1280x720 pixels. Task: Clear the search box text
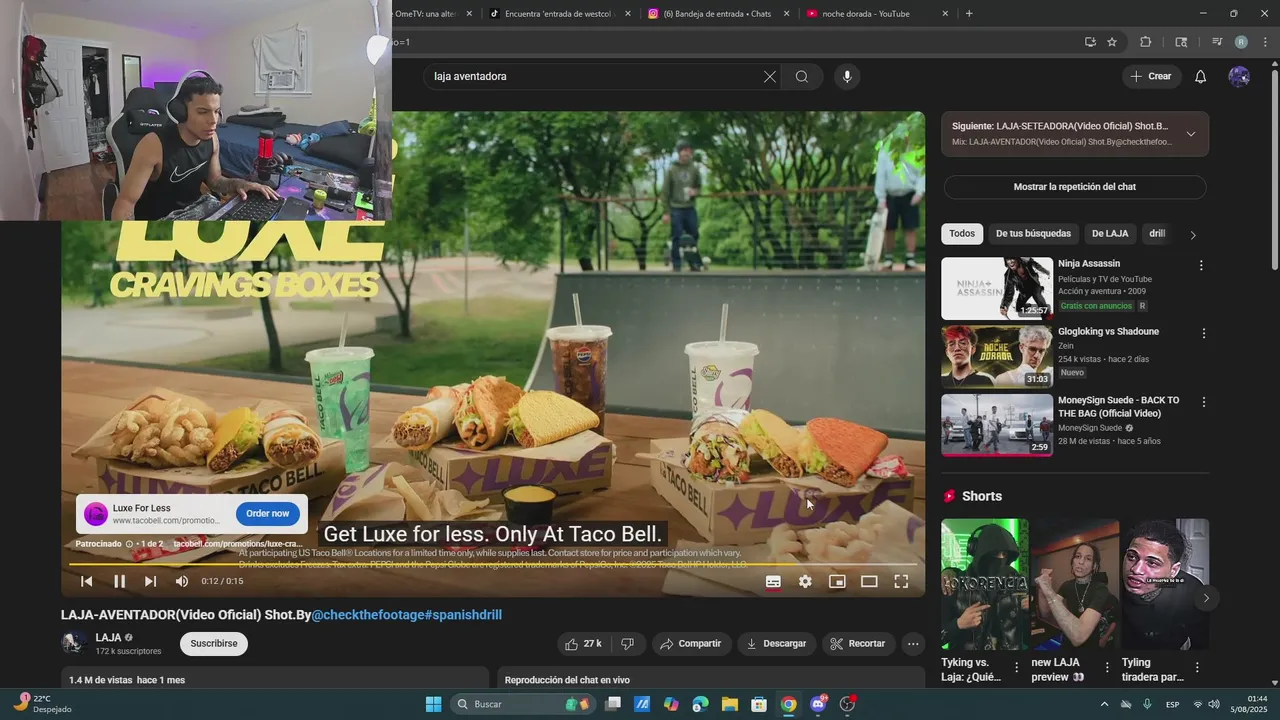click(x=770, y=76)
